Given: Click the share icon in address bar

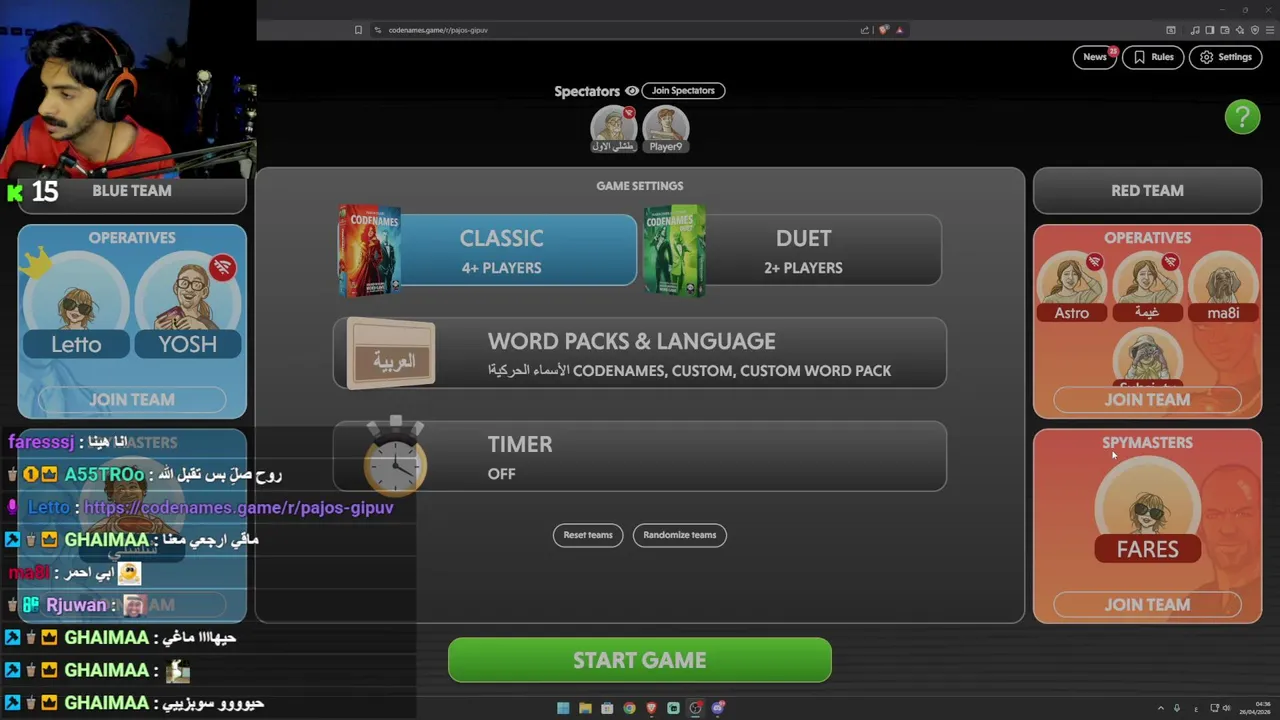Looking at the screenshot, I should 865,30.
